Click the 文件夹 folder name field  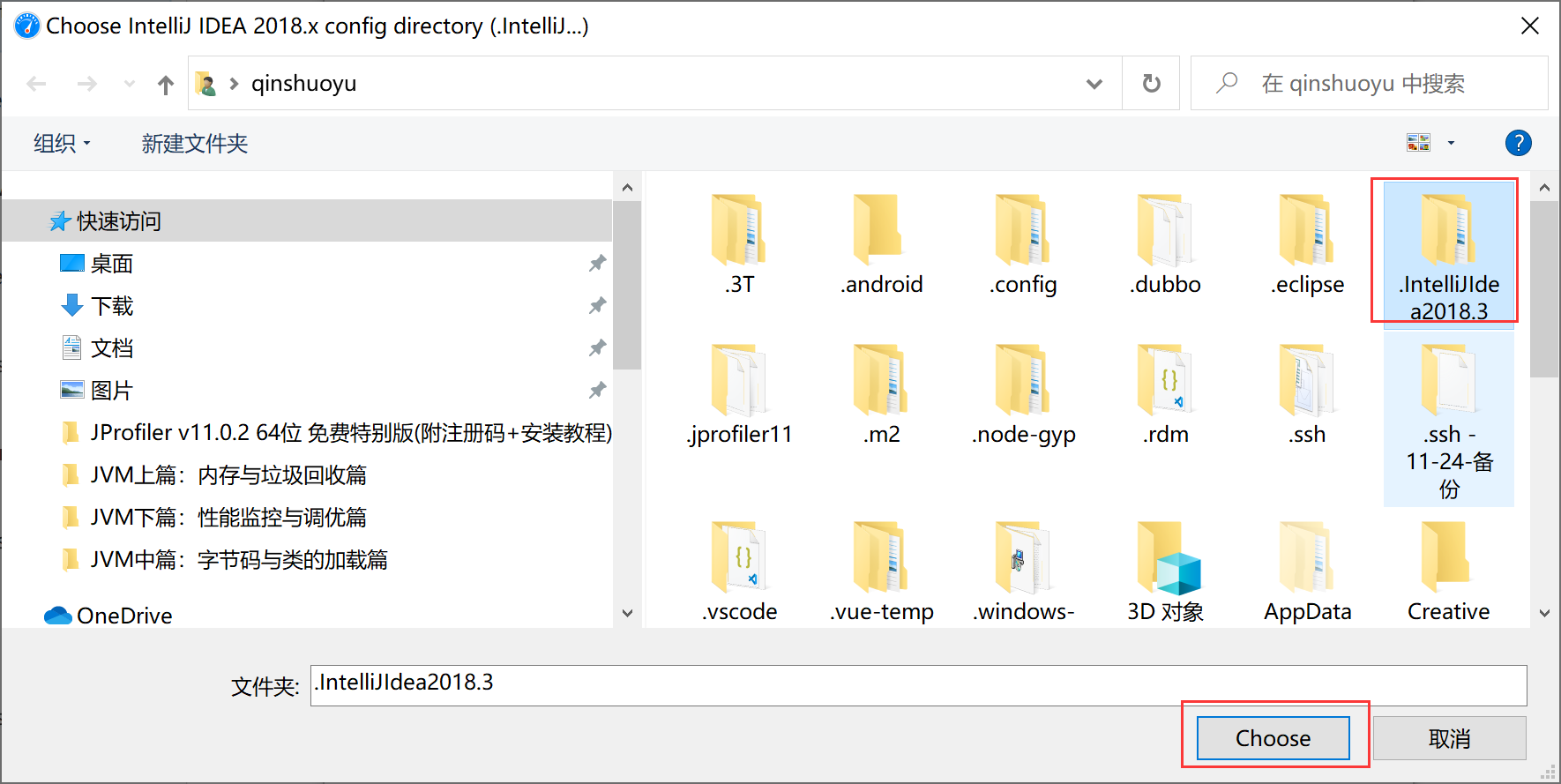pyautogui.click(x=918, y=685)
